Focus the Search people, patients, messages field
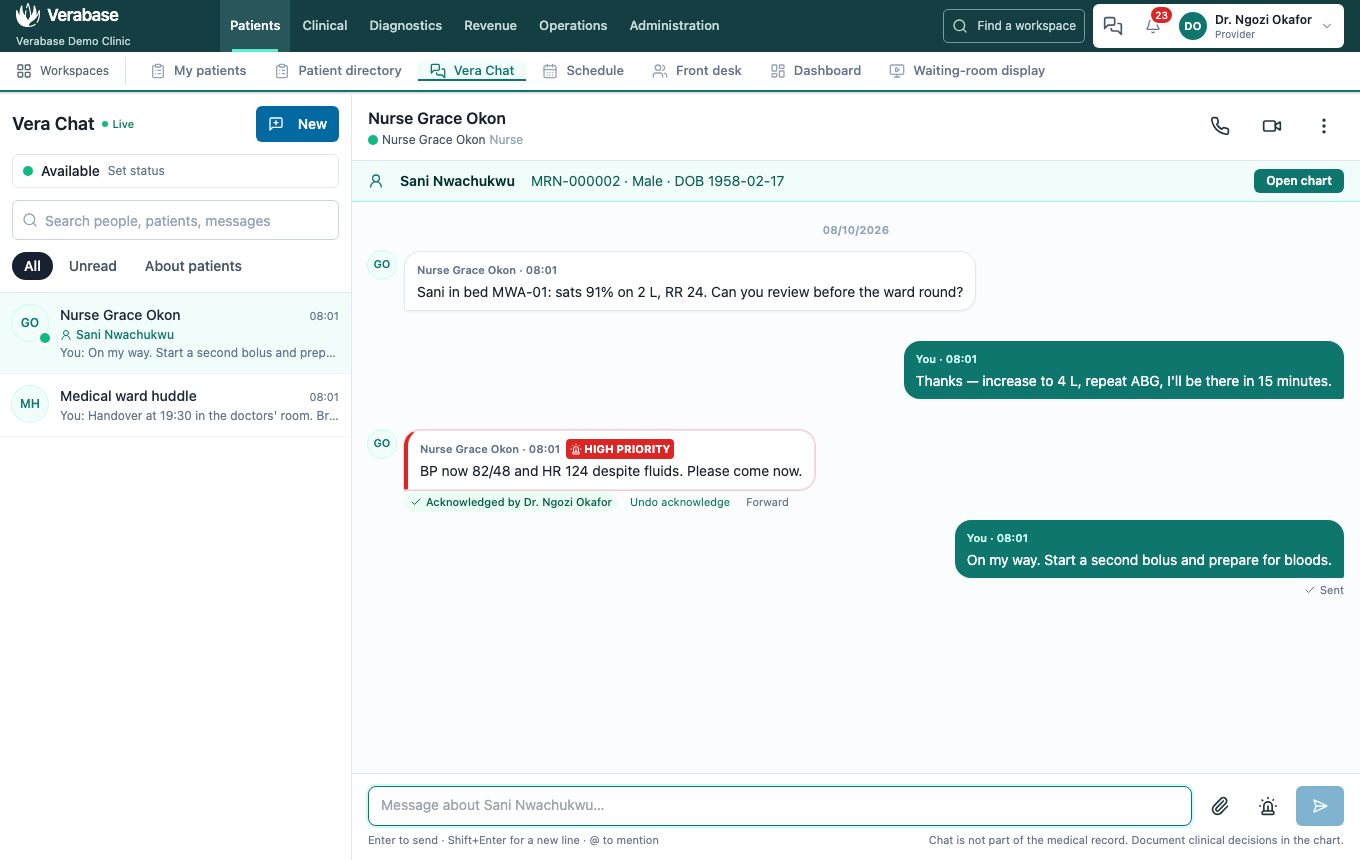Viewport: 1360px width, 860px height. 175,220
